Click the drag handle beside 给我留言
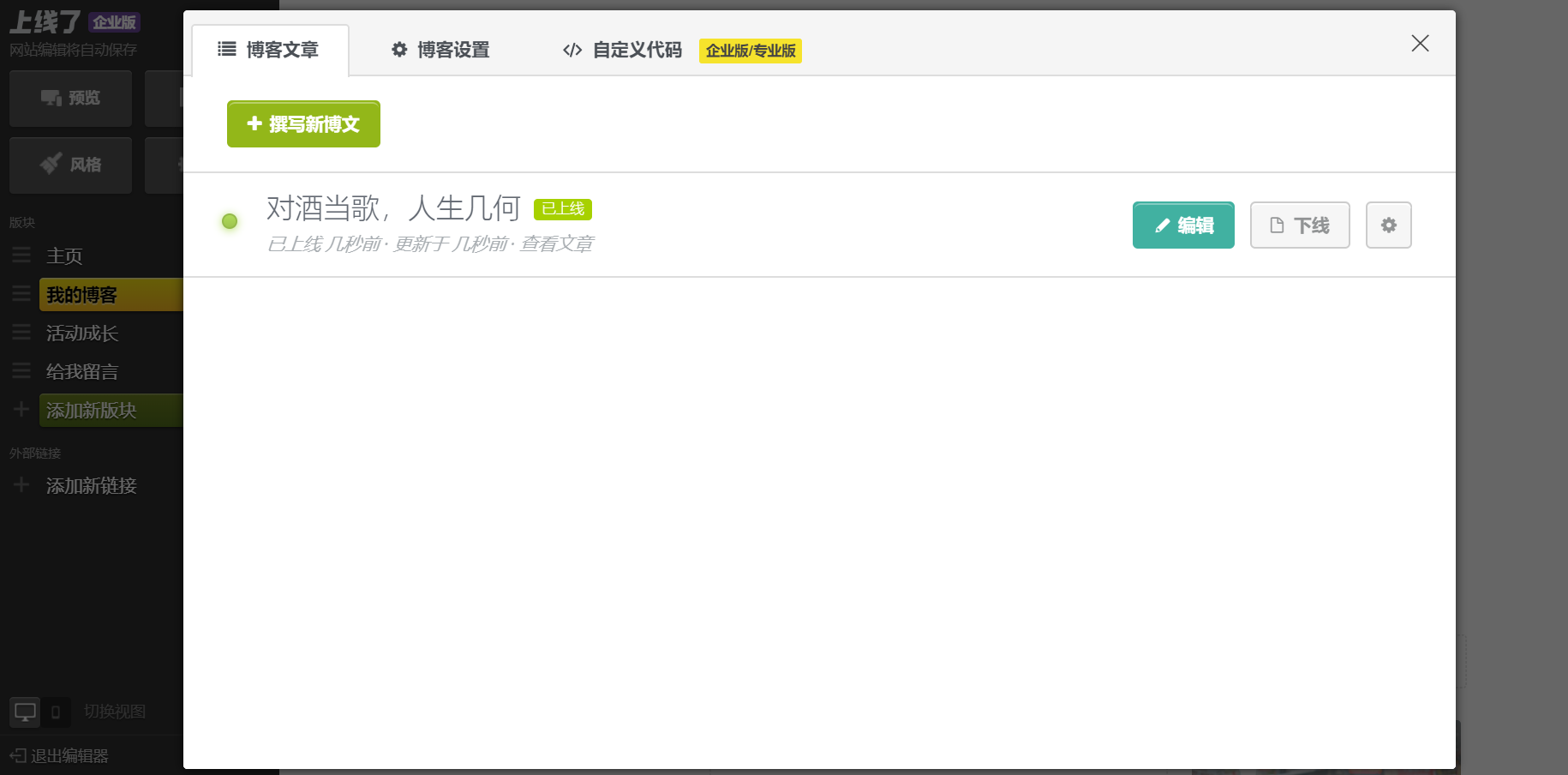This screenshot has height=775, width=1568. pos(21,371)
